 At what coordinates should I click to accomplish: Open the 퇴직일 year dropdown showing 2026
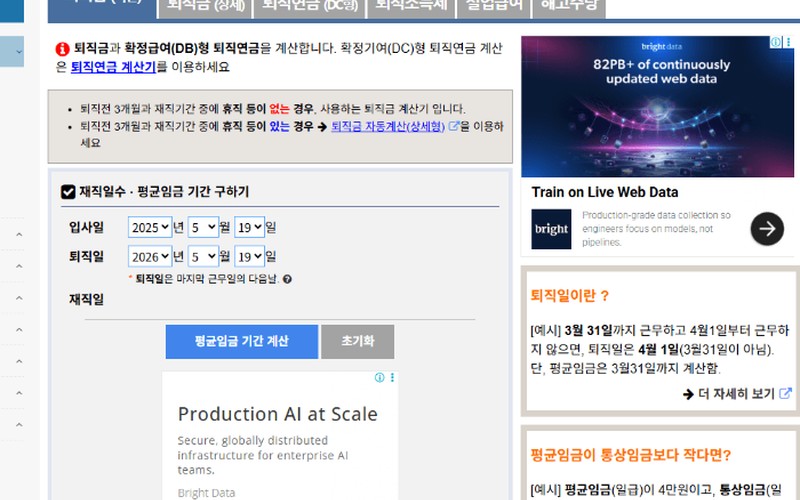149,257
